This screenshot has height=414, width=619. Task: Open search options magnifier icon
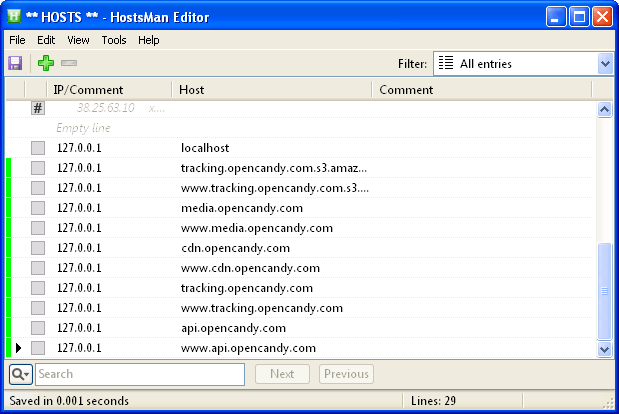pyautogui.click(x=21, y=374)
